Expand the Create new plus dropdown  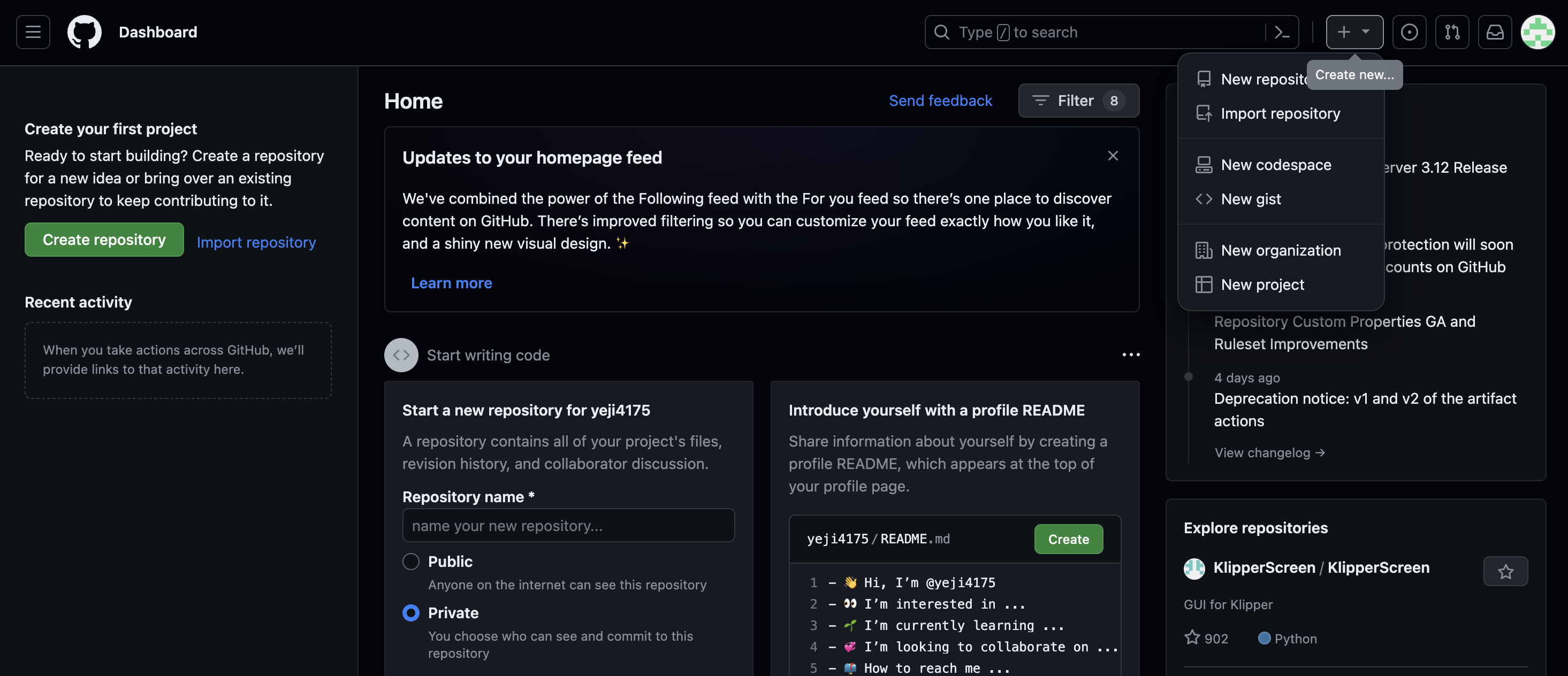point(1354,32)
